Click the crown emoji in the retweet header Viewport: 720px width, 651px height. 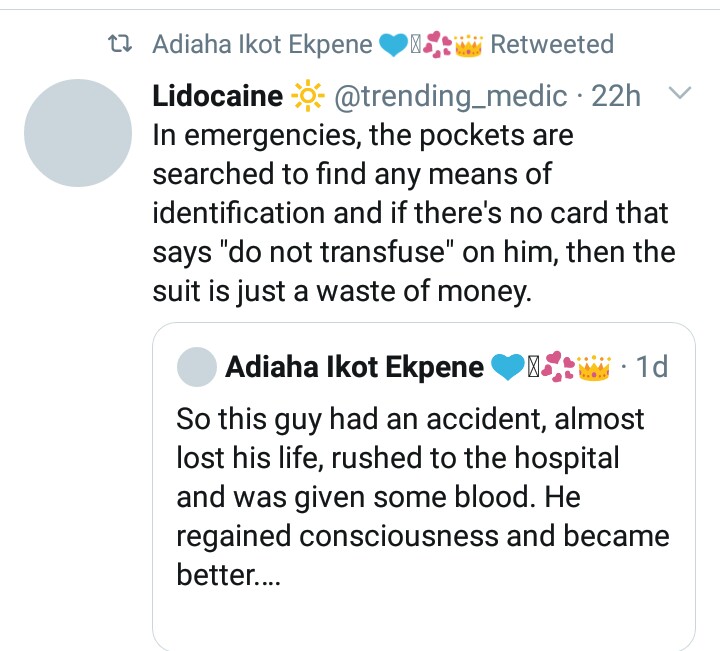[x=467, y=45]
